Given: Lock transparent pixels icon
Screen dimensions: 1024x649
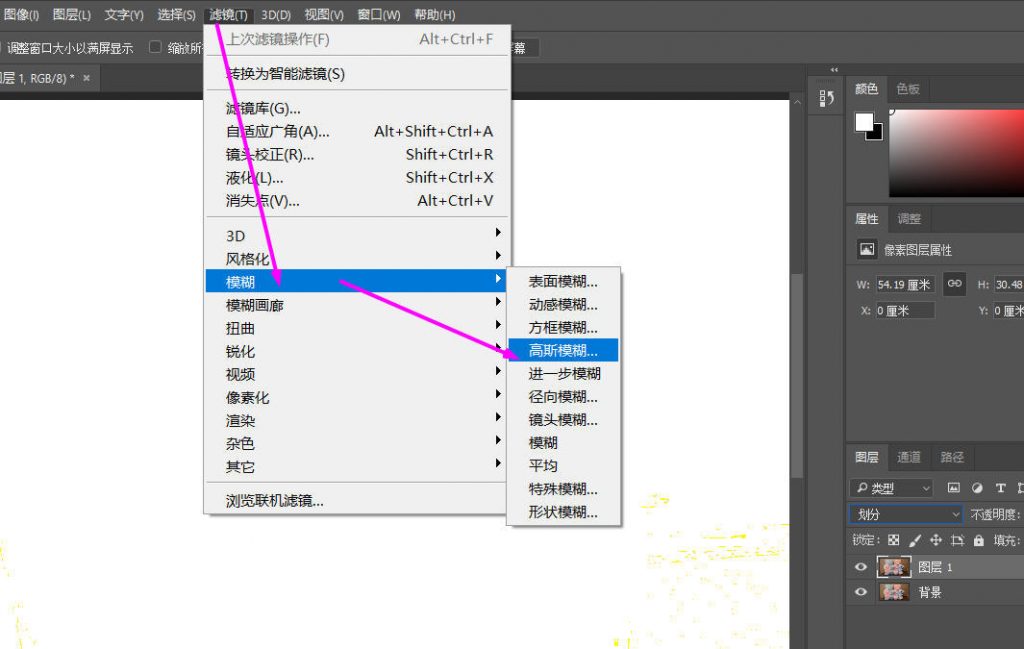Looking at the screenshot, I should click(893, 540).
